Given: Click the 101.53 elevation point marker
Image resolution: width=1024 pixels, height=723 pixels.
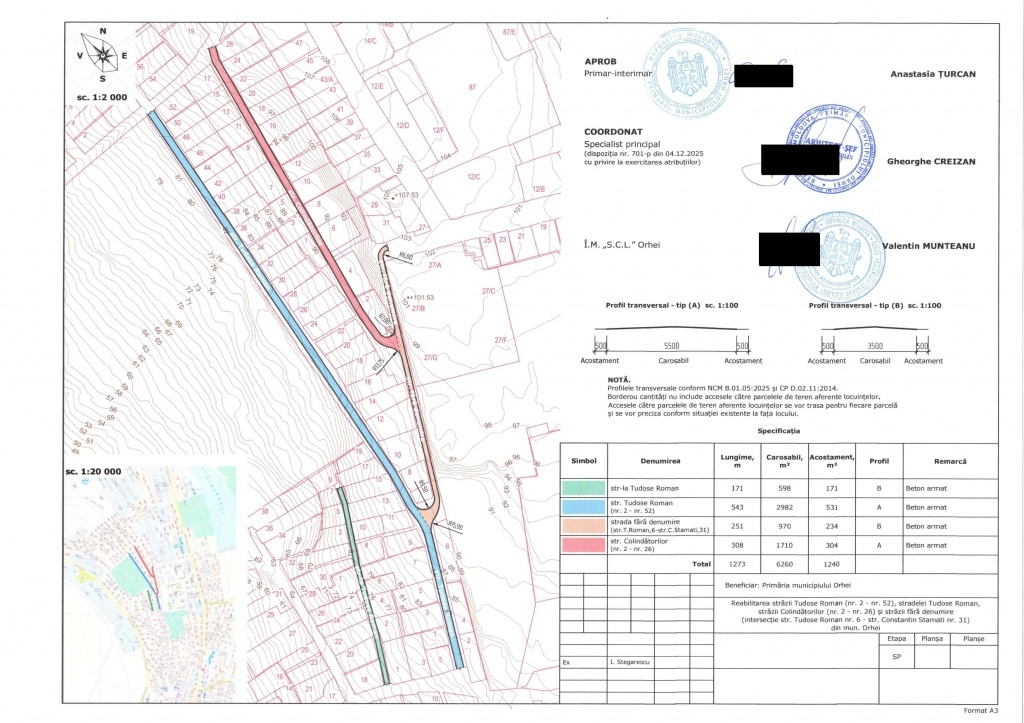Looking at the screenshot, I should 408,297.
